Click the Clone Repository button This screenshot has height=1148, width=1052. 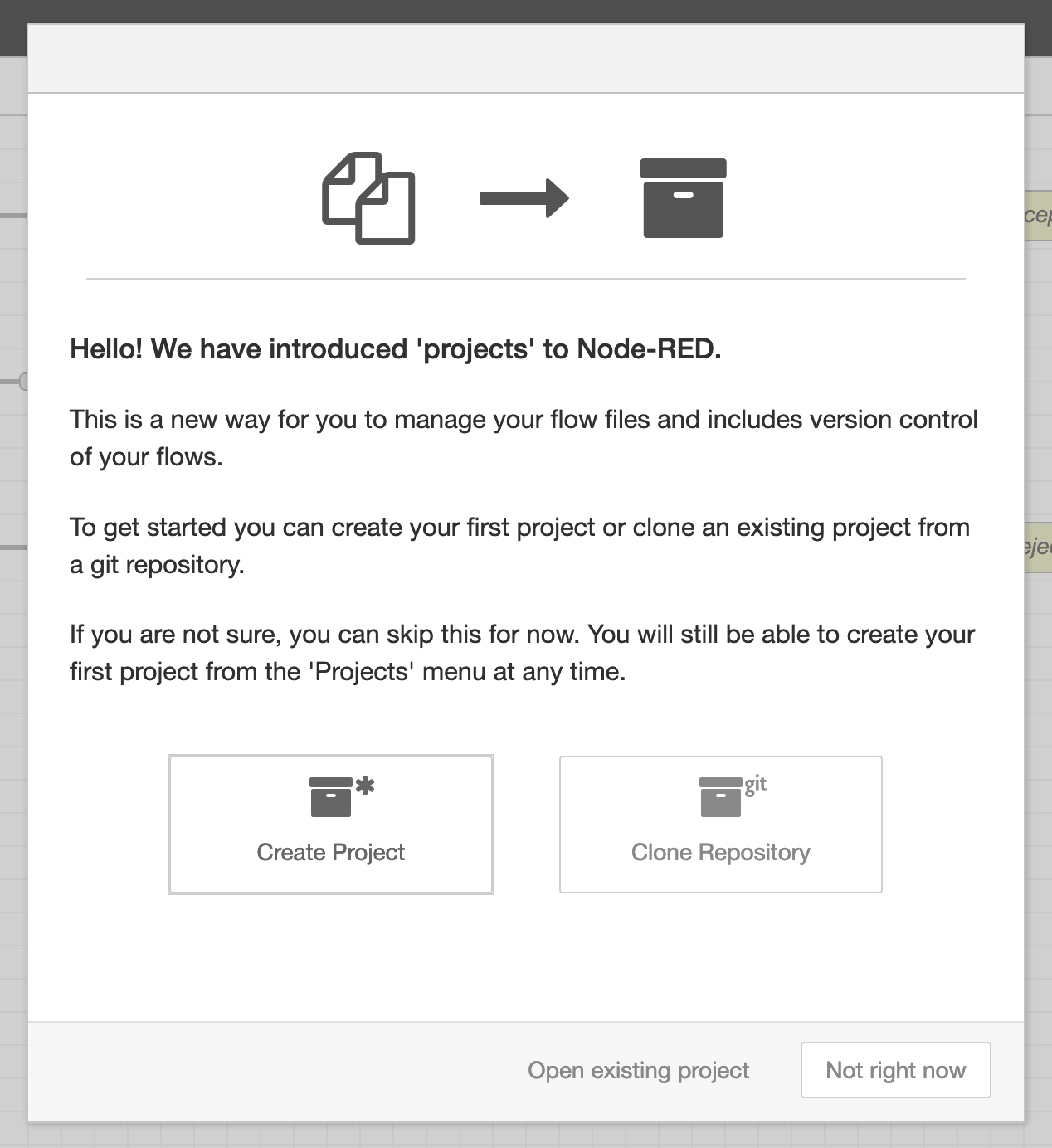[x=720, y=825]
